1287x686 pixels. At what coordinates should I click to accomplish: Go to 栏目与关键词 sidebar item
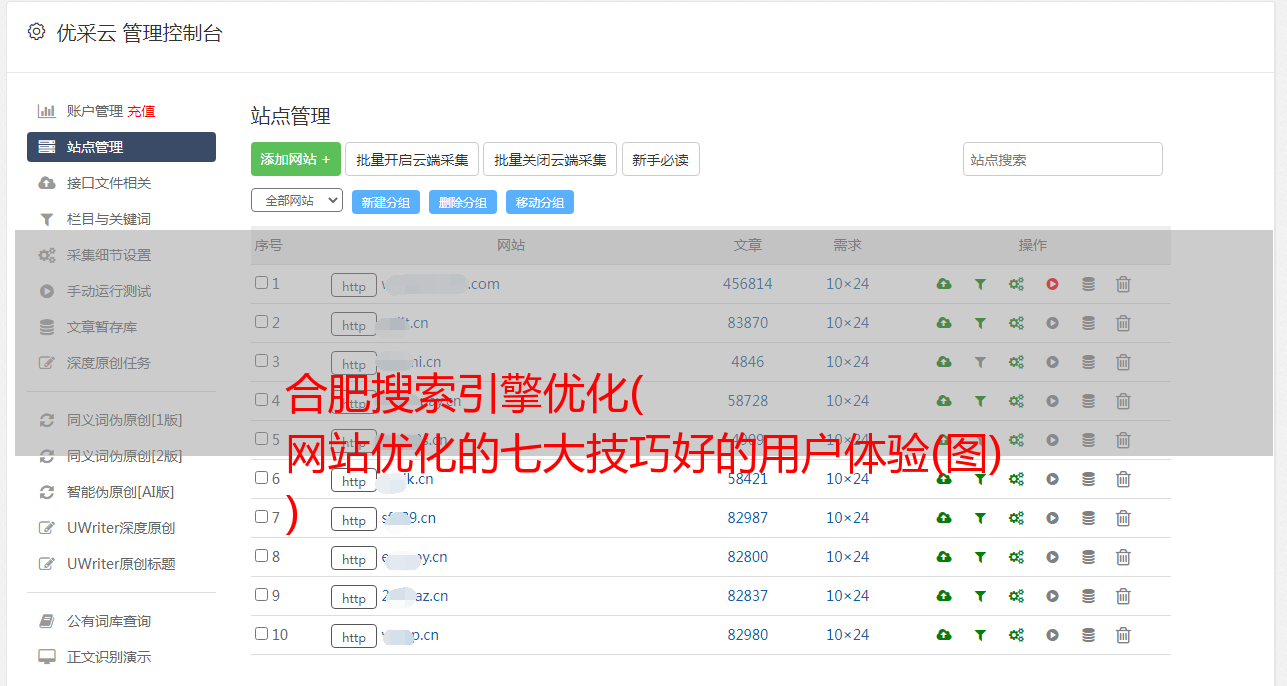tap(109, 219)
